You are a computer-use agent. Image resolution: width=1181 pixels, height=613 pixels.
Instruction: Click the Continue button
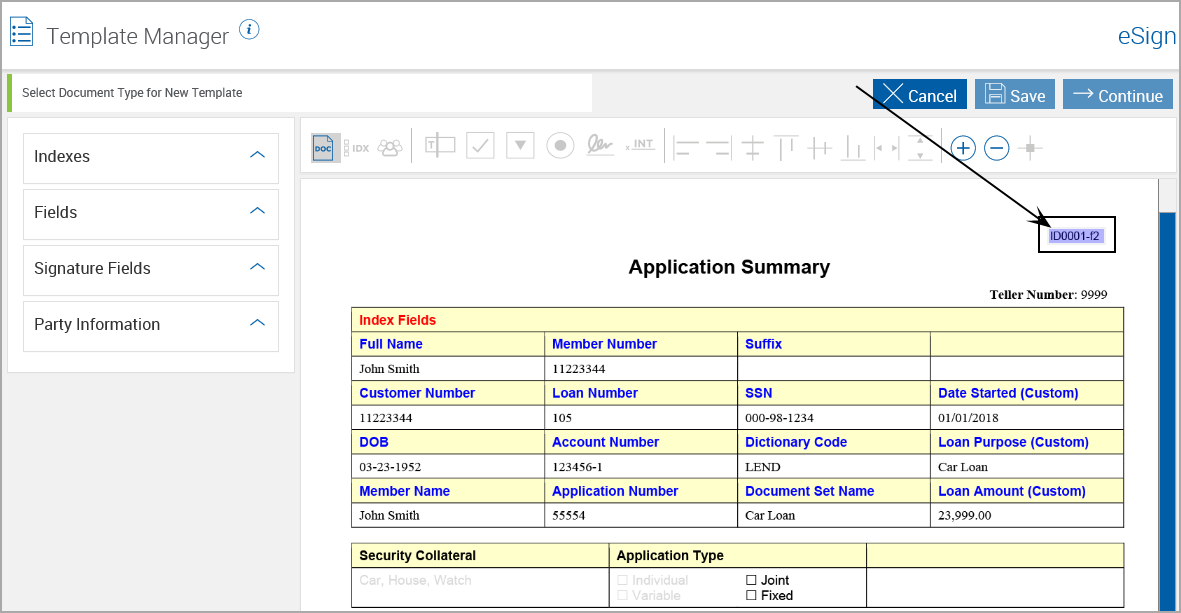[x=1118, y=94]
